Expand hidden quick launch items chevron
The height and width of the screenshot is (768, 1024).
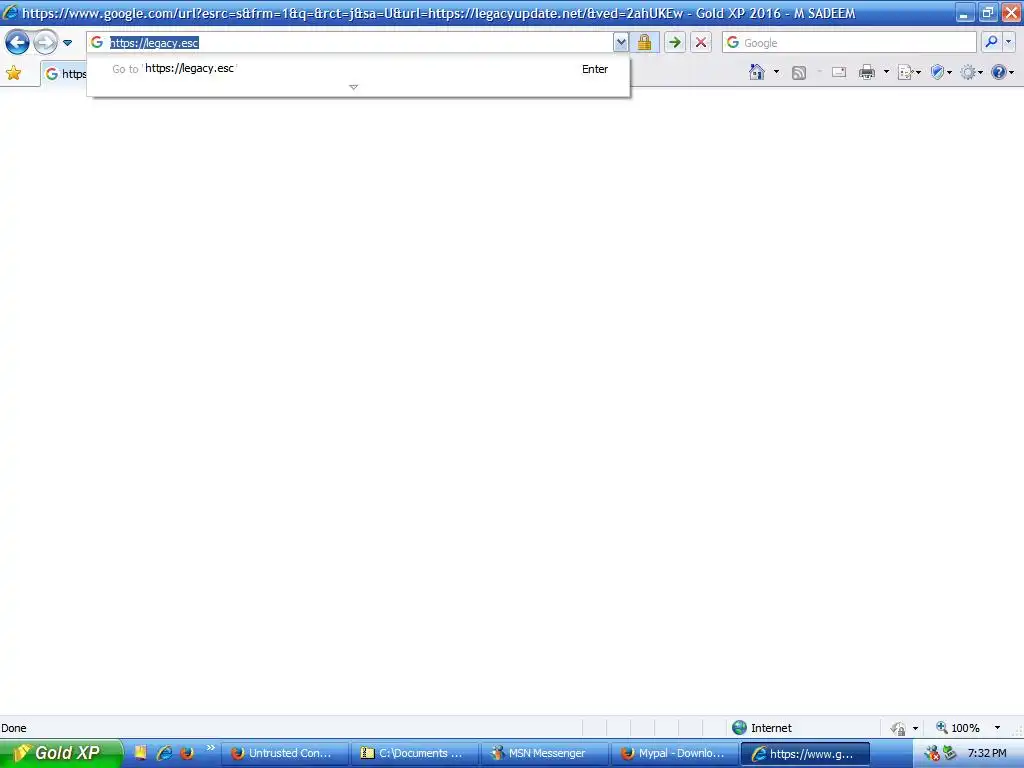click(210, 748)
